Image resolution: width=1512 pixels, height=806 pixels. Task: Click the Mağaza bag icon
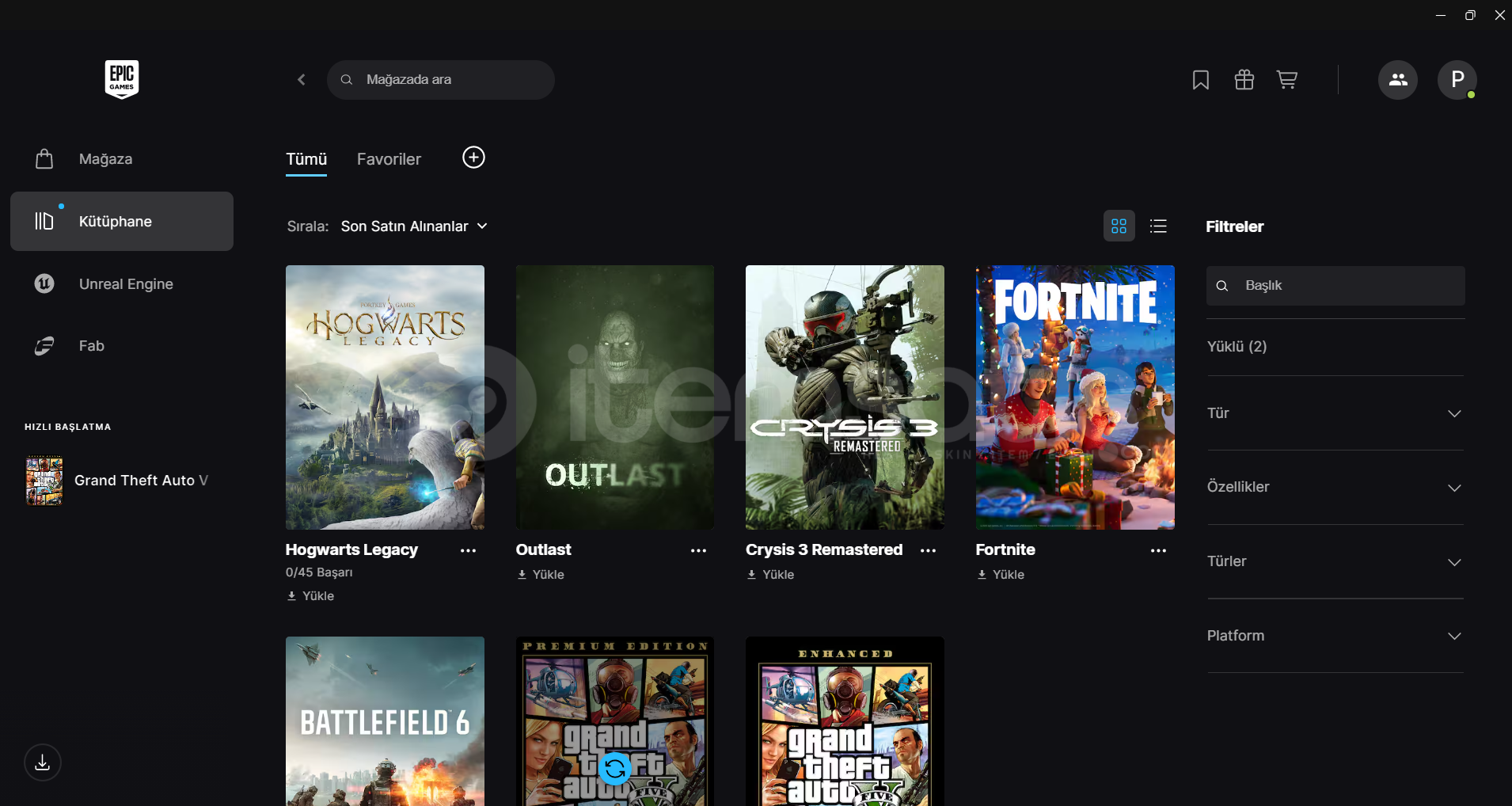tap(44, 159)
